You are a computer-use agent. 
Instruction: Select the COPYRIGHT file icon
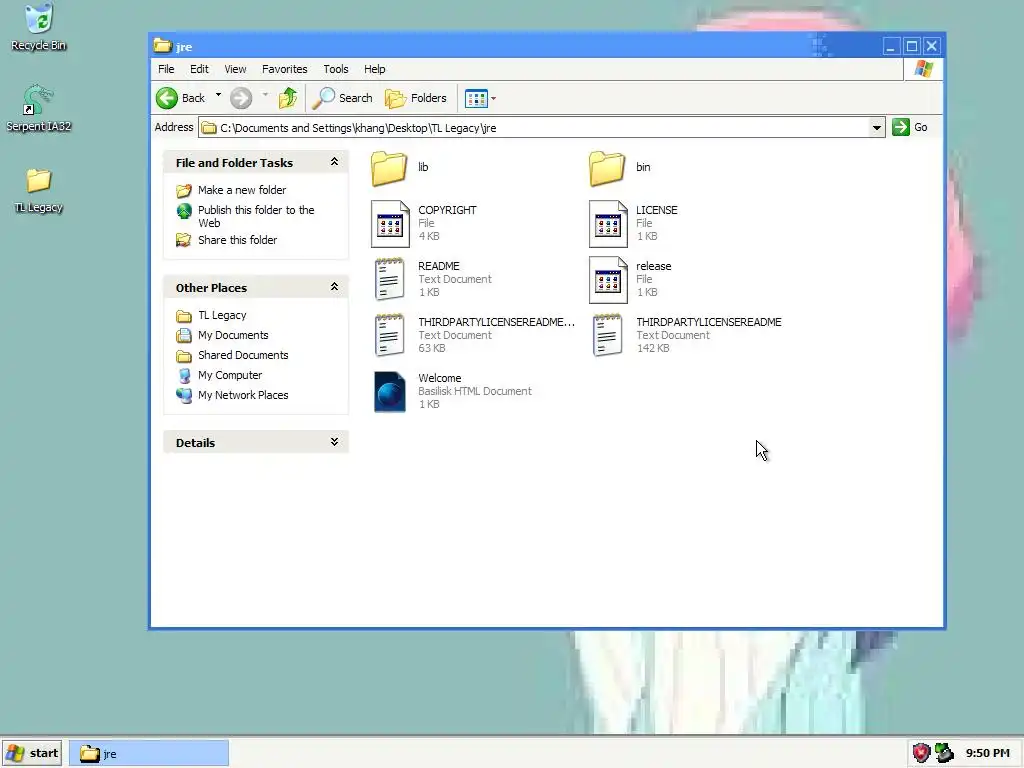[390, 224]
